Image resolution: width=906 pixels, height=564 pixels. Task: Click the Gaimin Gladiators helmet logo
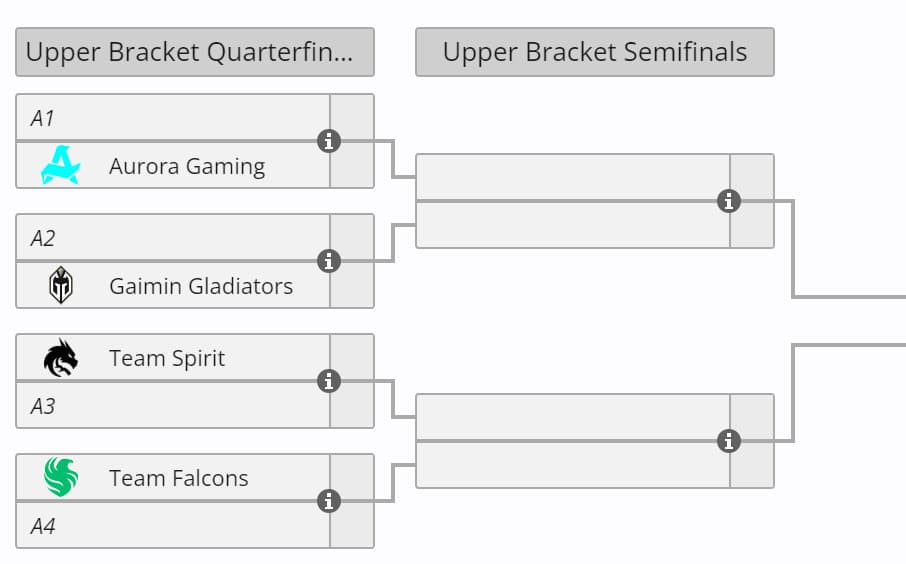(61, 286)
